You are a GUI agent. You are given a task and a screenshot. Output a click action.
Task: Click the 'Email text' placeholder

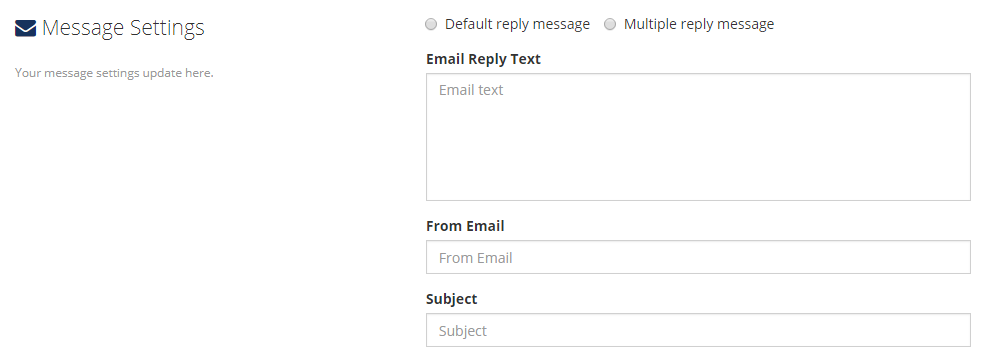point(470,90)
